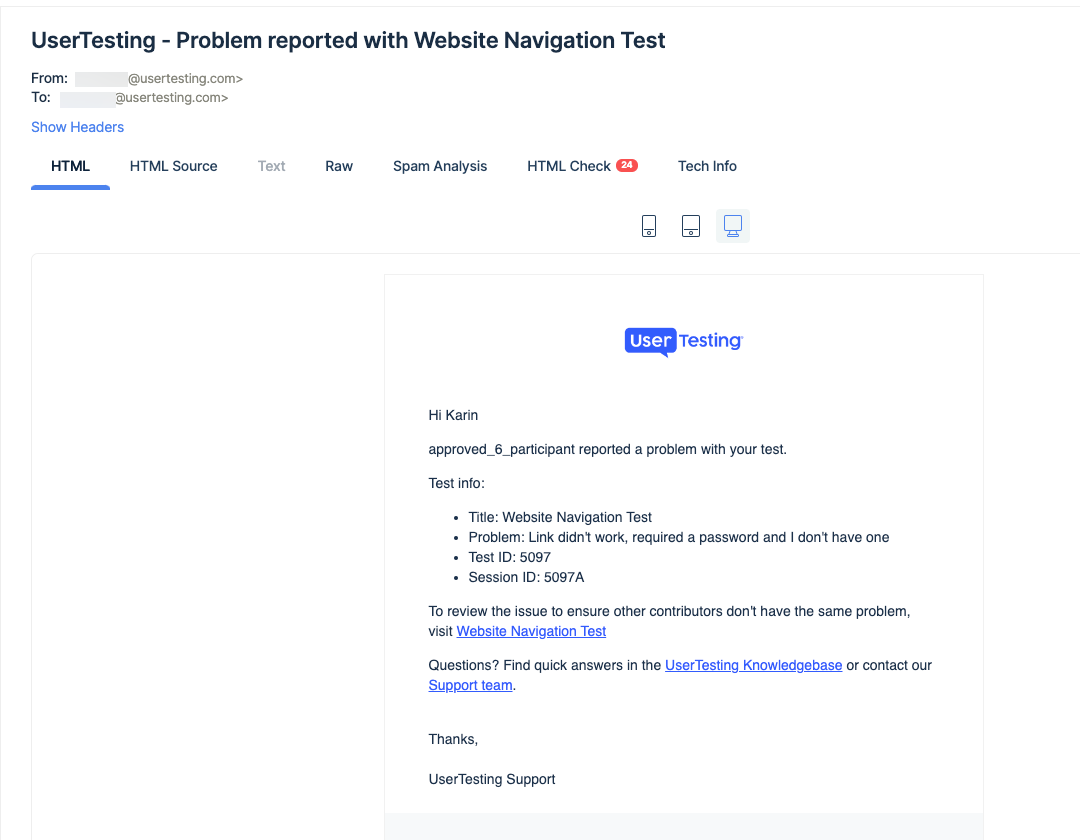This screenshot has width=1080, height=840.
Task: Open the UserTesting Knowledgebase link
Action: coord(753,665)
